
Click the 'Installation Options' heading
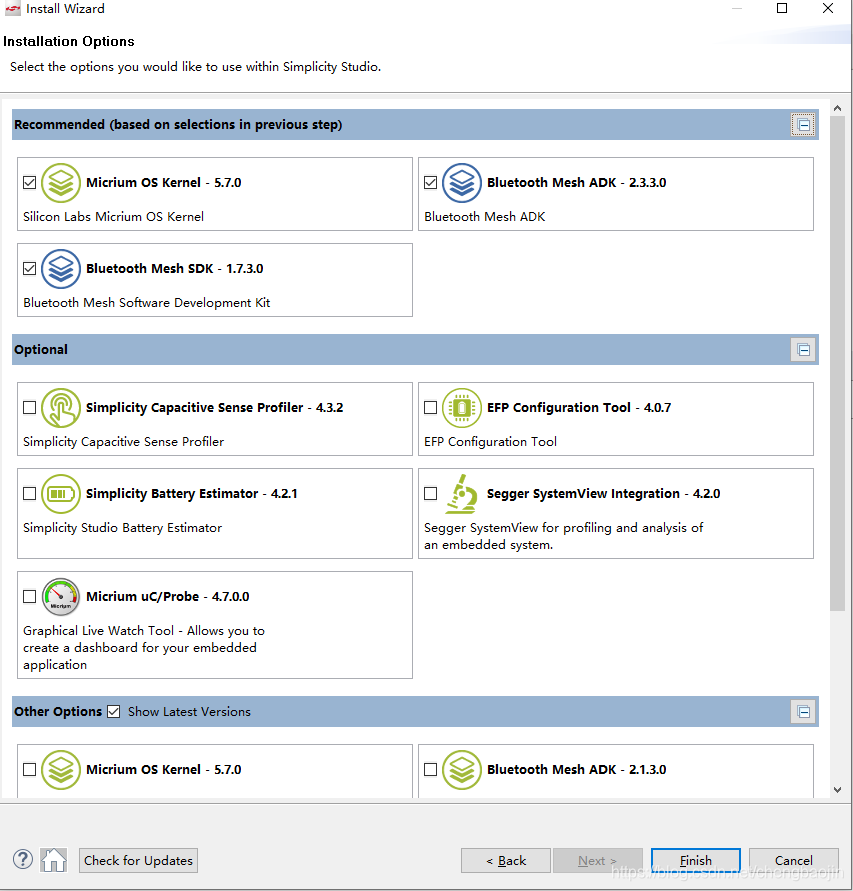pyautogui.click(x=69, y=41)
